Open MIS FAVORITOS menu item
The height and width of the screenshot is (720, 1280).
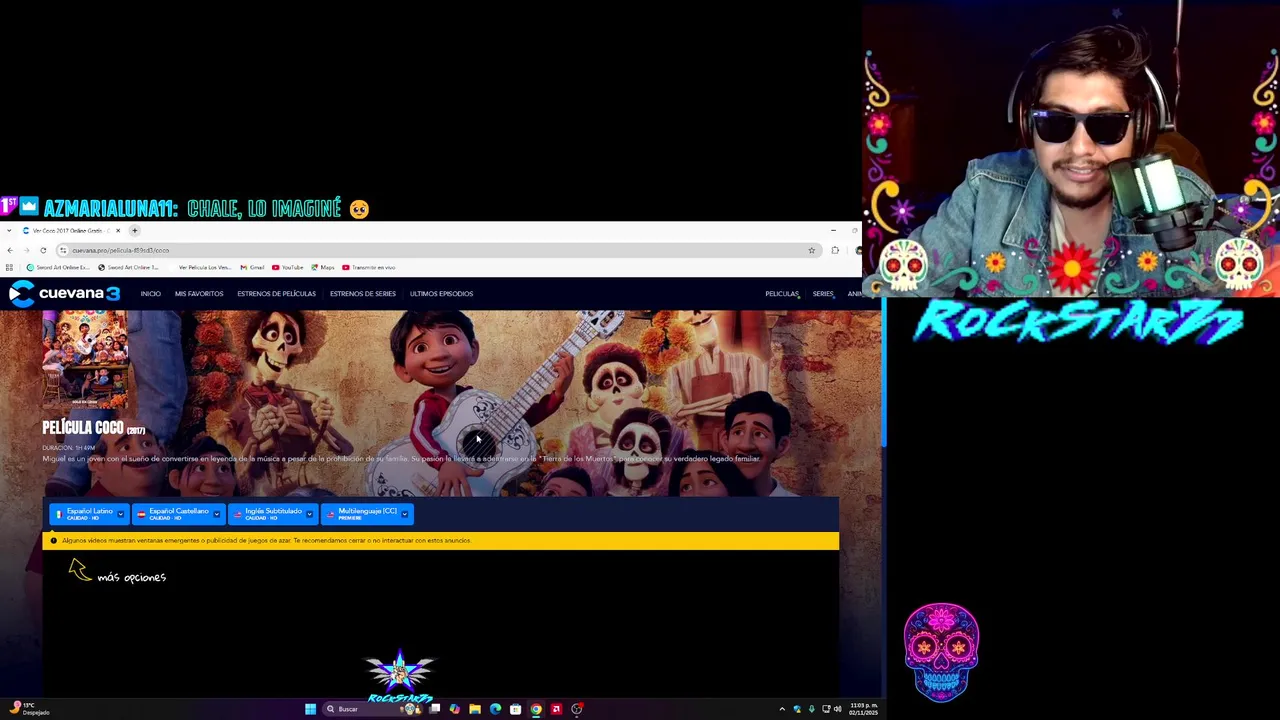(x=199, y=294)
